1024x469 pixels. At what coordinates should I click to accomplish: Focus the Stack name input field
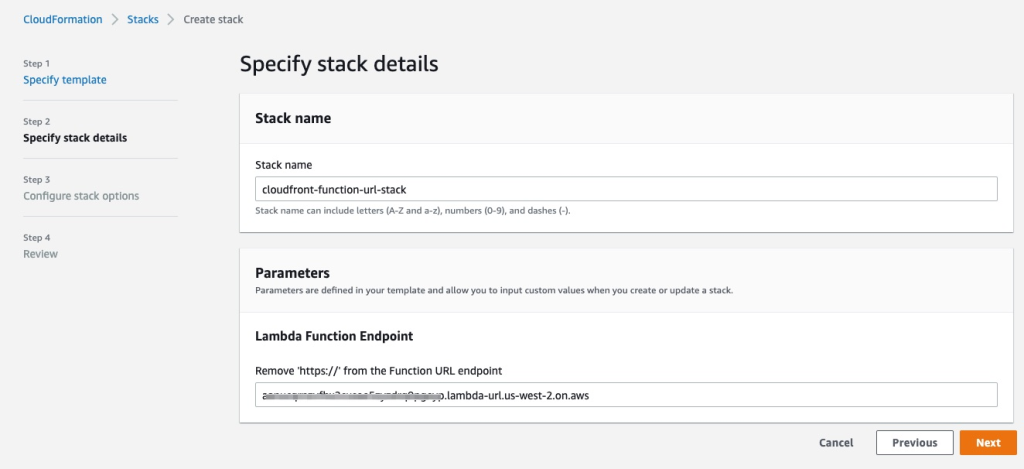pyautogui.click(x=626, y=189)
